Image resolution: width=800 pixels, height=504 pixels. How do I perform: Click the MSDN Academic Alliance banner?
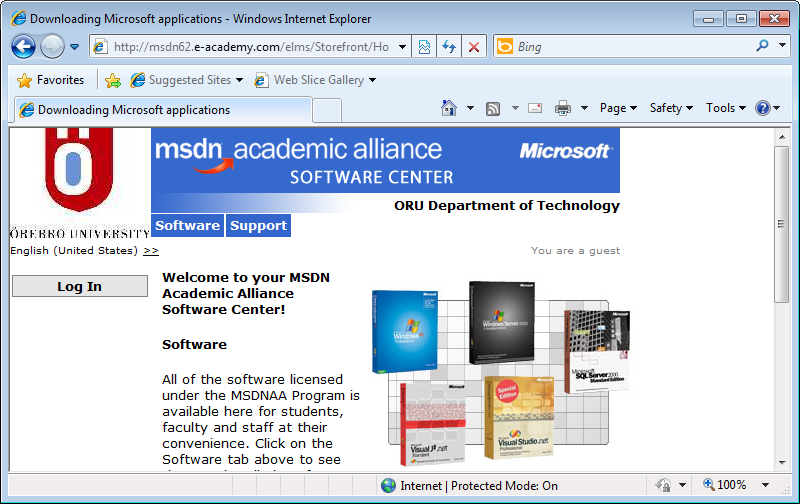385,160
